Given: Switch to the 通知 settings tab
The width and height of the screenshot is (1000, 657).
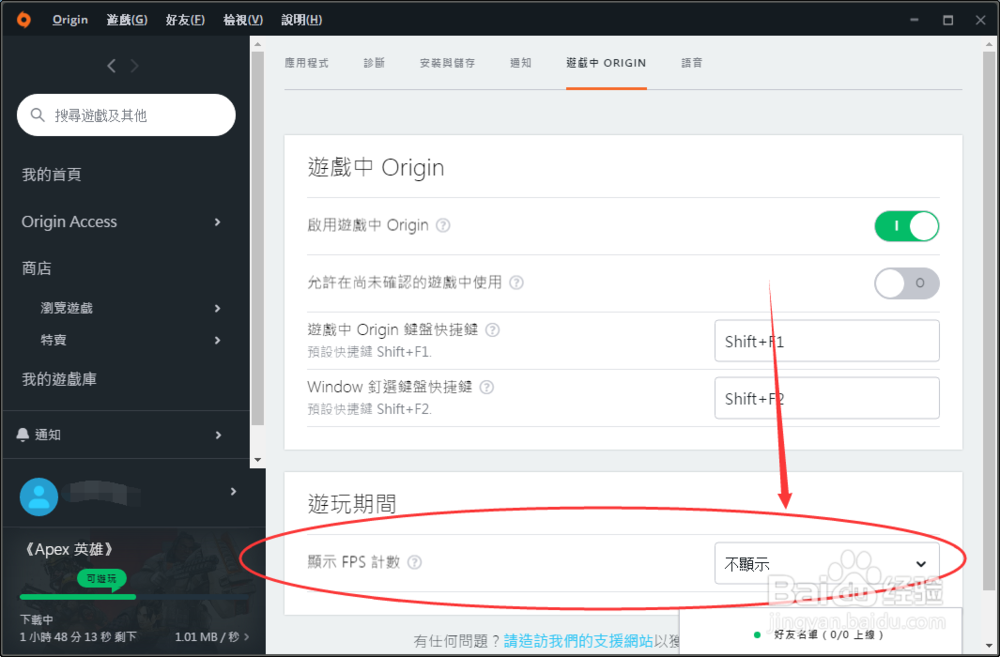Looking at the screenshot, I should point(520,63).
